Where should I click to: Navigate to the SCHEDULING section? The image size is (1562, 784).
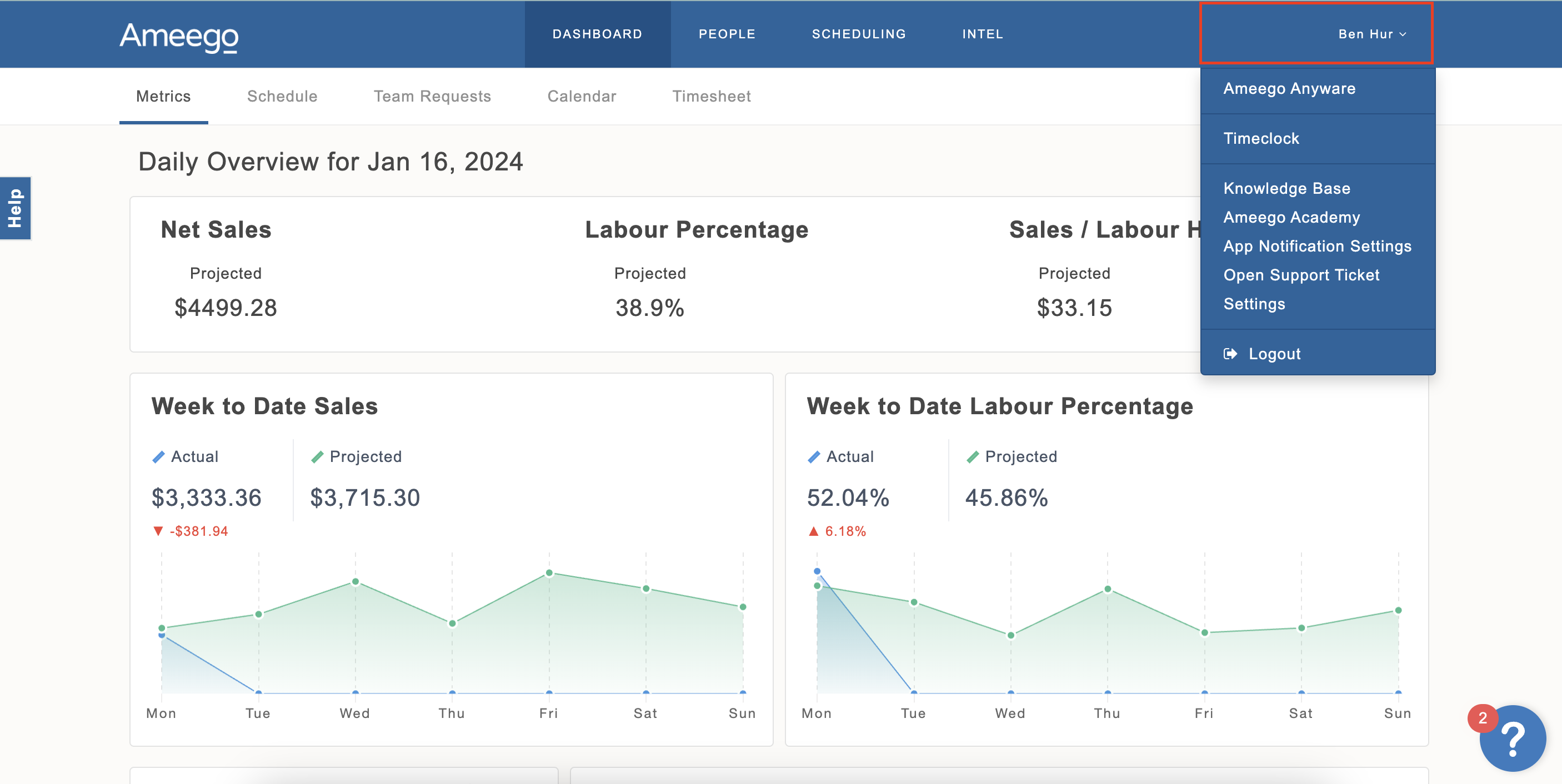858,34
